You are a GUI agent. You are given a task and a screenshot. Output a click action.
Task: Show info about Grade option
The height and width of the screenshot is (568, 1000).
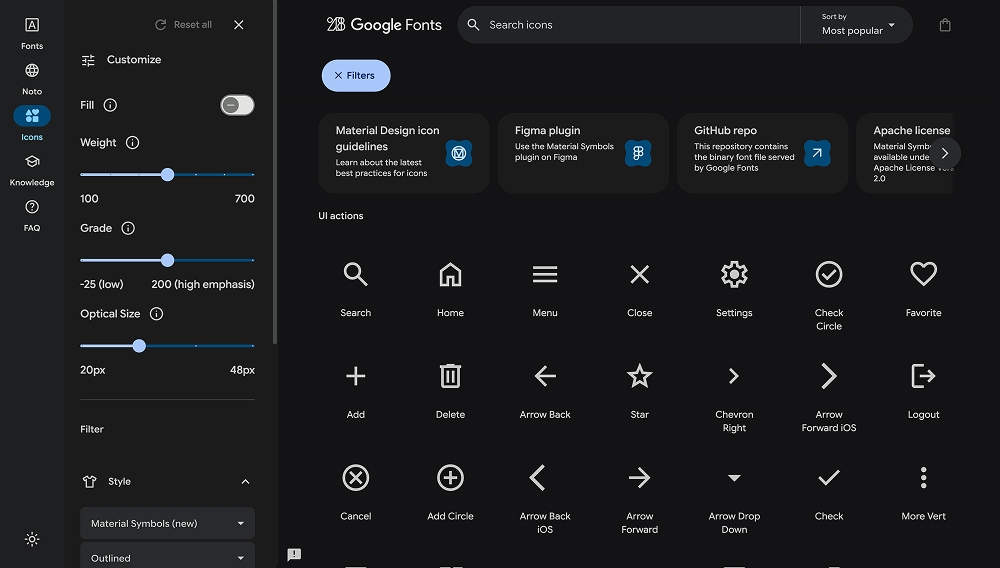tap(128, 228)
